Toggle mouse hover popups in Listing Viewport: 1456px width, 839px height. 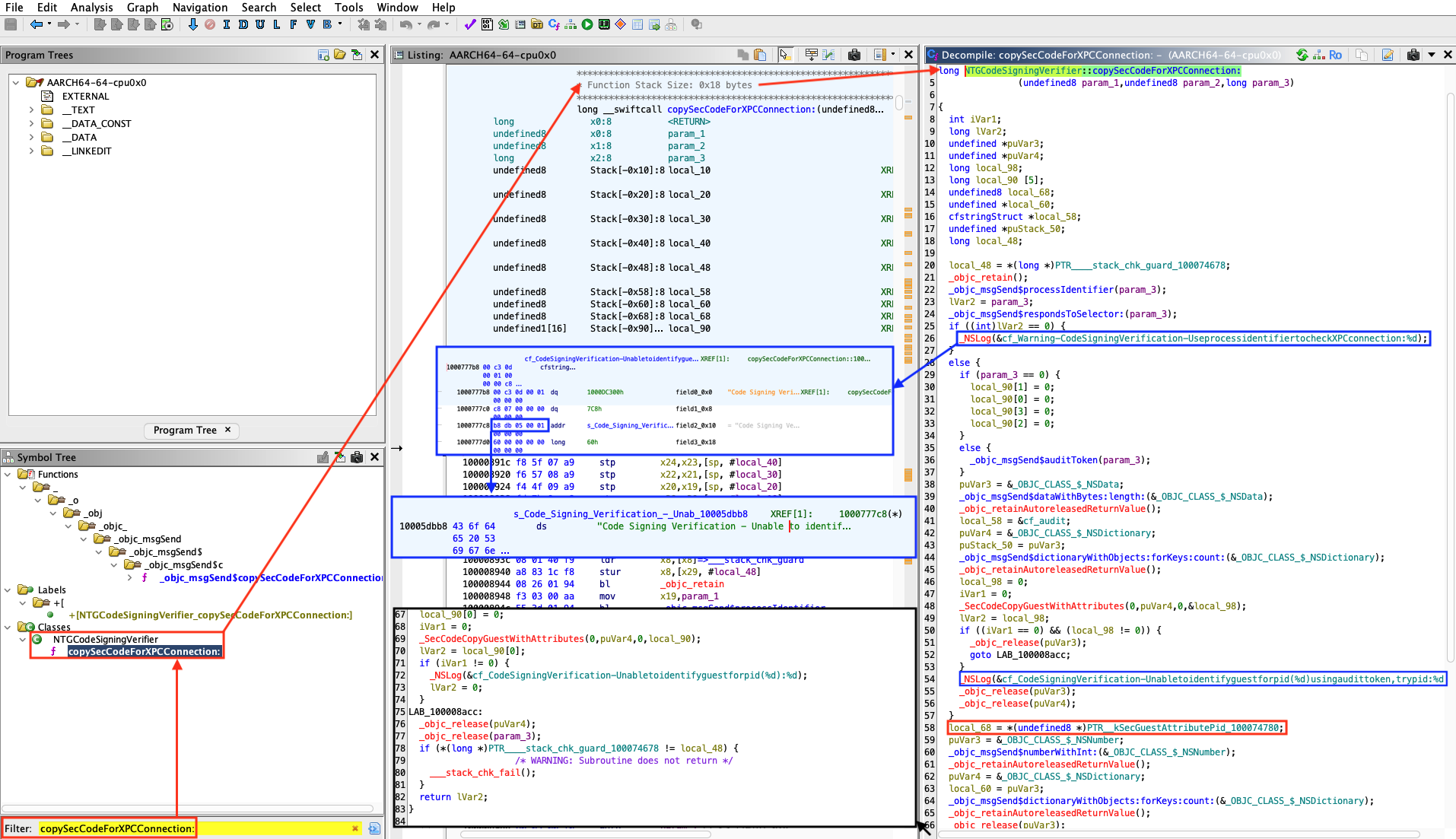(785, 55)
